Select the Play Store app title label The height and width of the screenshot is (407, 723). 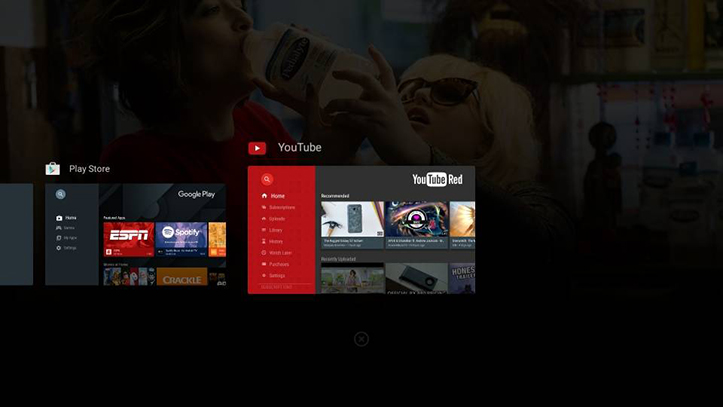pos(89,169)
